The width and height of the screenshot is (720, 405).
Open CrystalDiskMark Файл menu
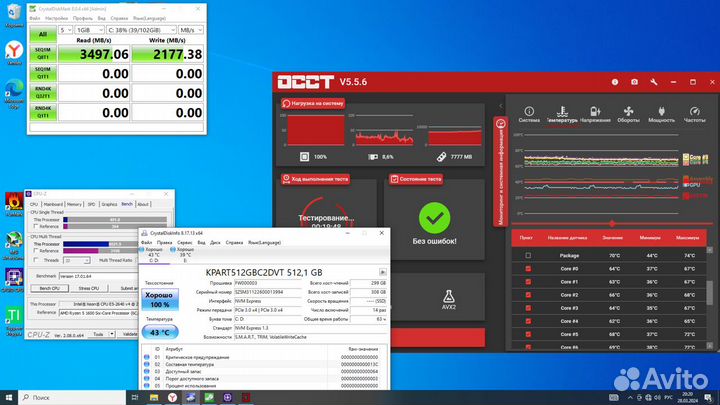(34, 18)
